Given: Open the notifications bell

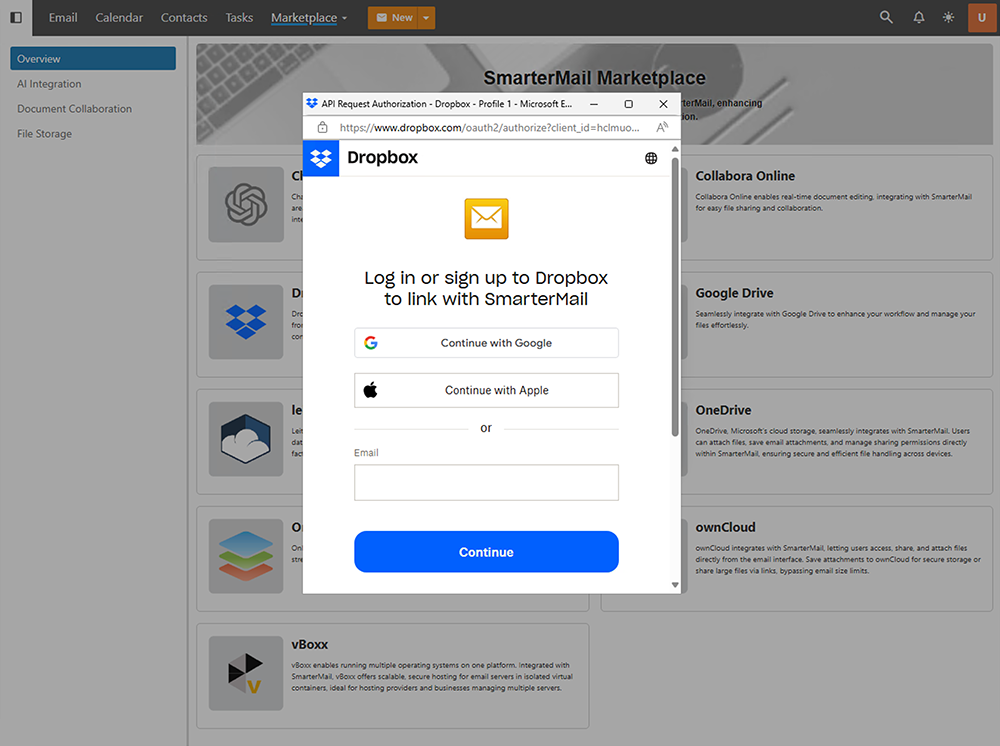Looking at the screenshot, I should click(918, 17).
